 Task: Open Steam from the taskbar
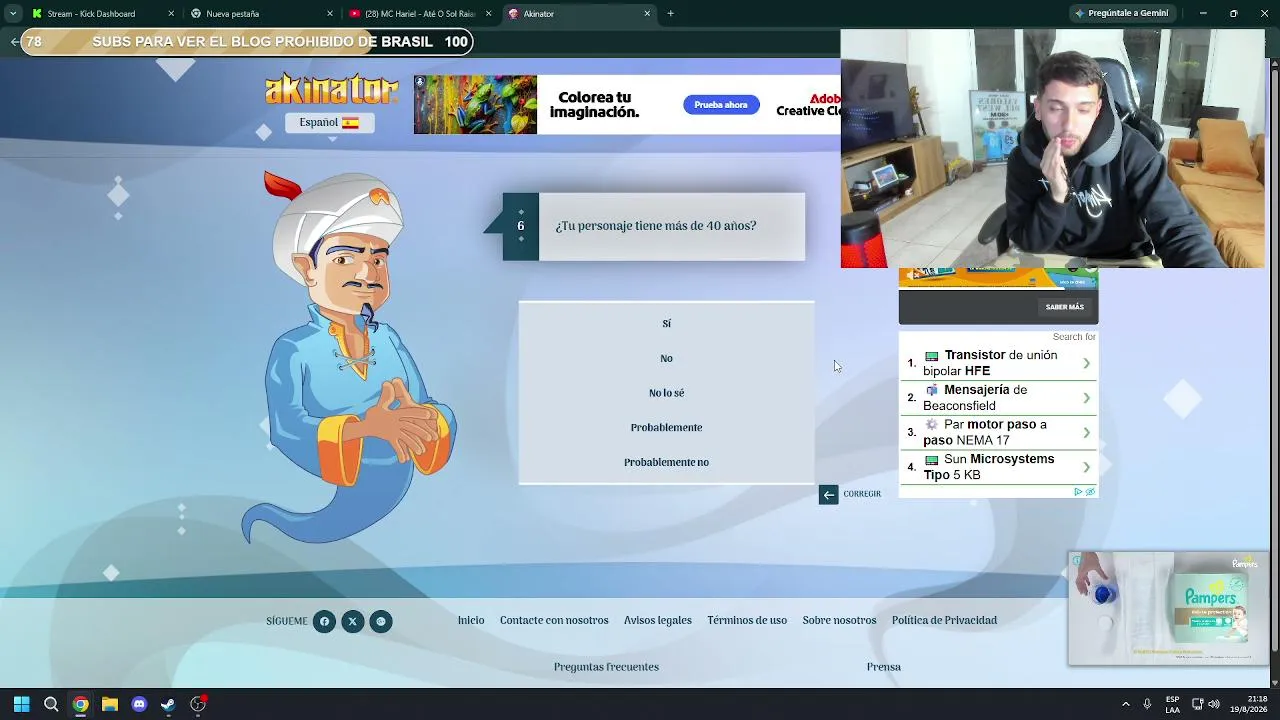(x=168, y=704)
